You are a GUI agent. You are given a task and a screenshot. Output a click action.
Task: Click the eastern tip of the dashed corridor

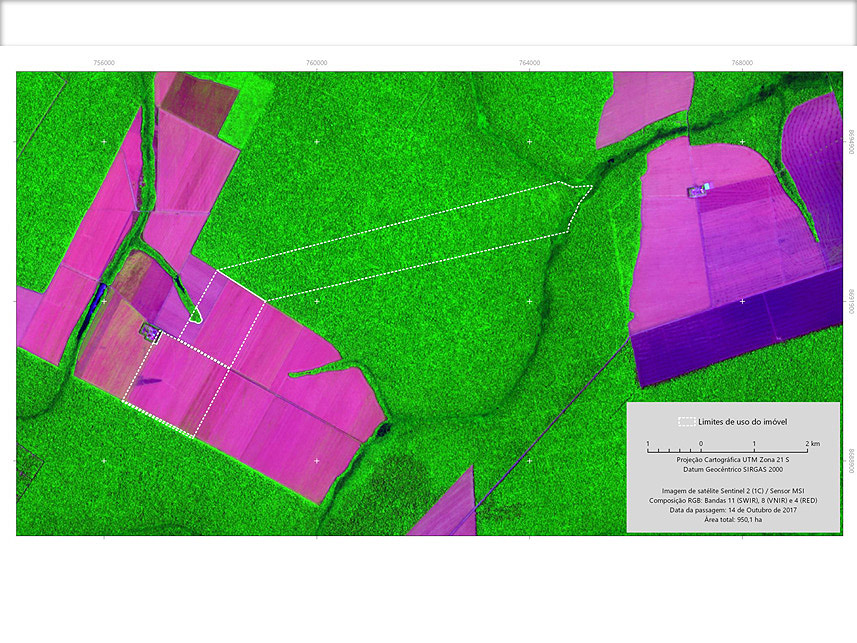point(590,186)
